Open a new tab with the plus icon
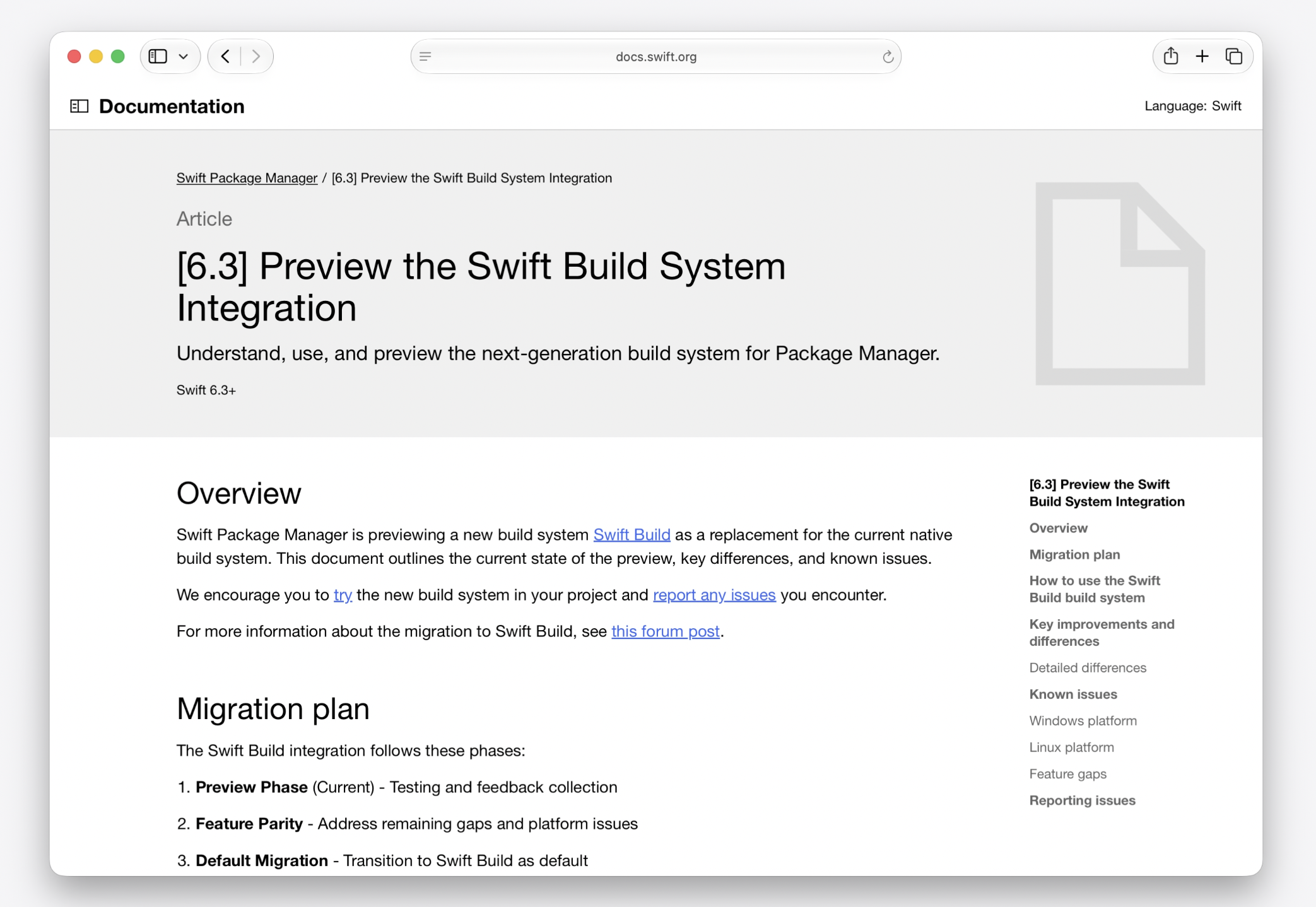This screenshot has width=1316, height=907. [1202, 56]
